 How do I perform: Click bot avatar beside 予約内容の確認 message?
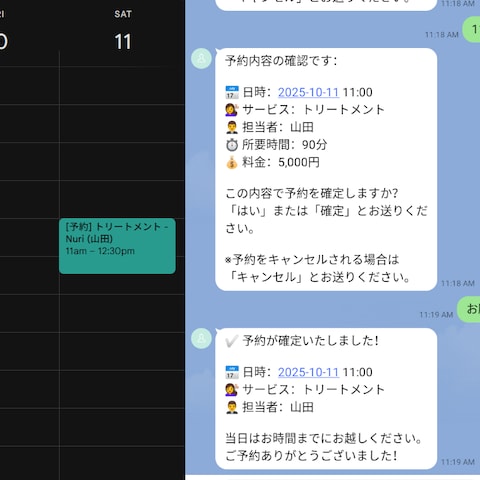click(x=201, y=59)
